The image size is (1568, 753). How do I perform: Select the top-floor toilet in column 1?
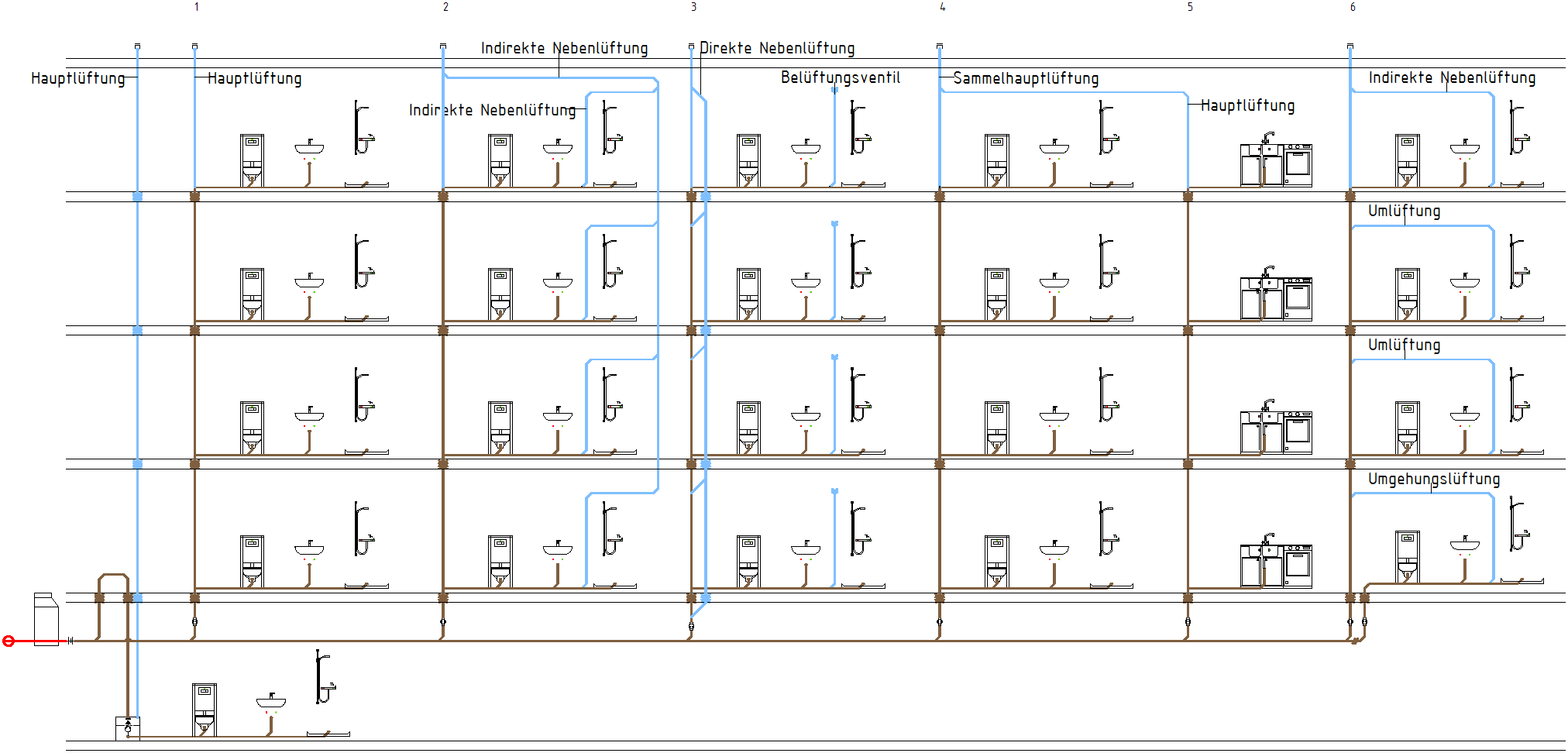(252, 160)
